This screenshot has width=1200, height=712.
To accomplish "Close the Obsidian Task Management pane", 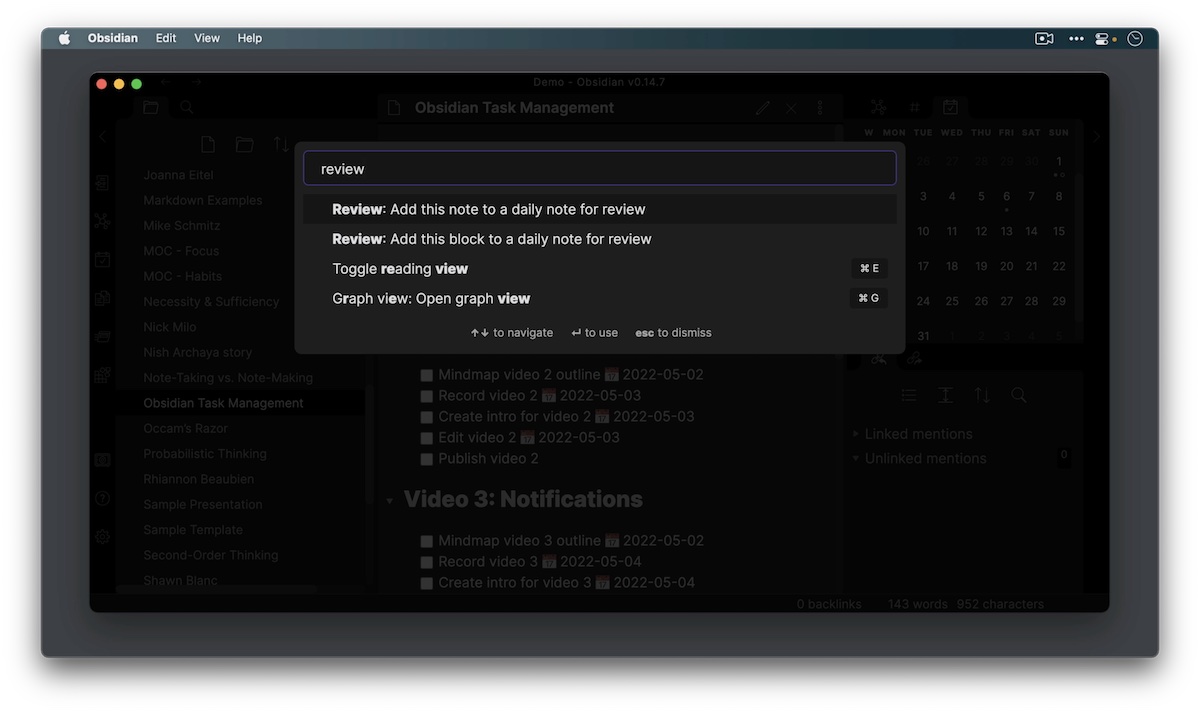I will 791,108.
